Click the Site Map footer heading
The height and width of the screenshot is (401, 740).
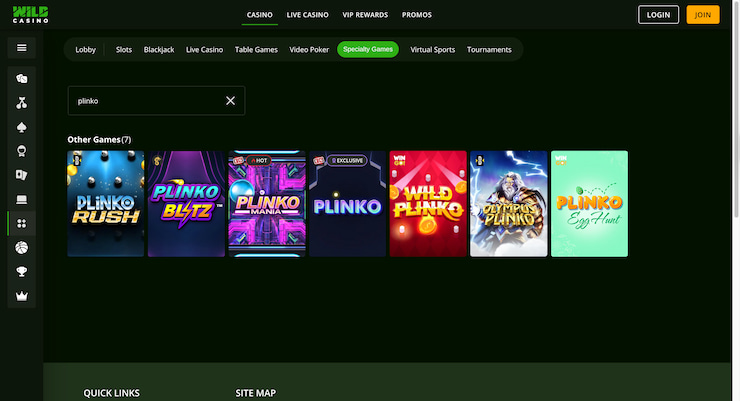(256, 393)
